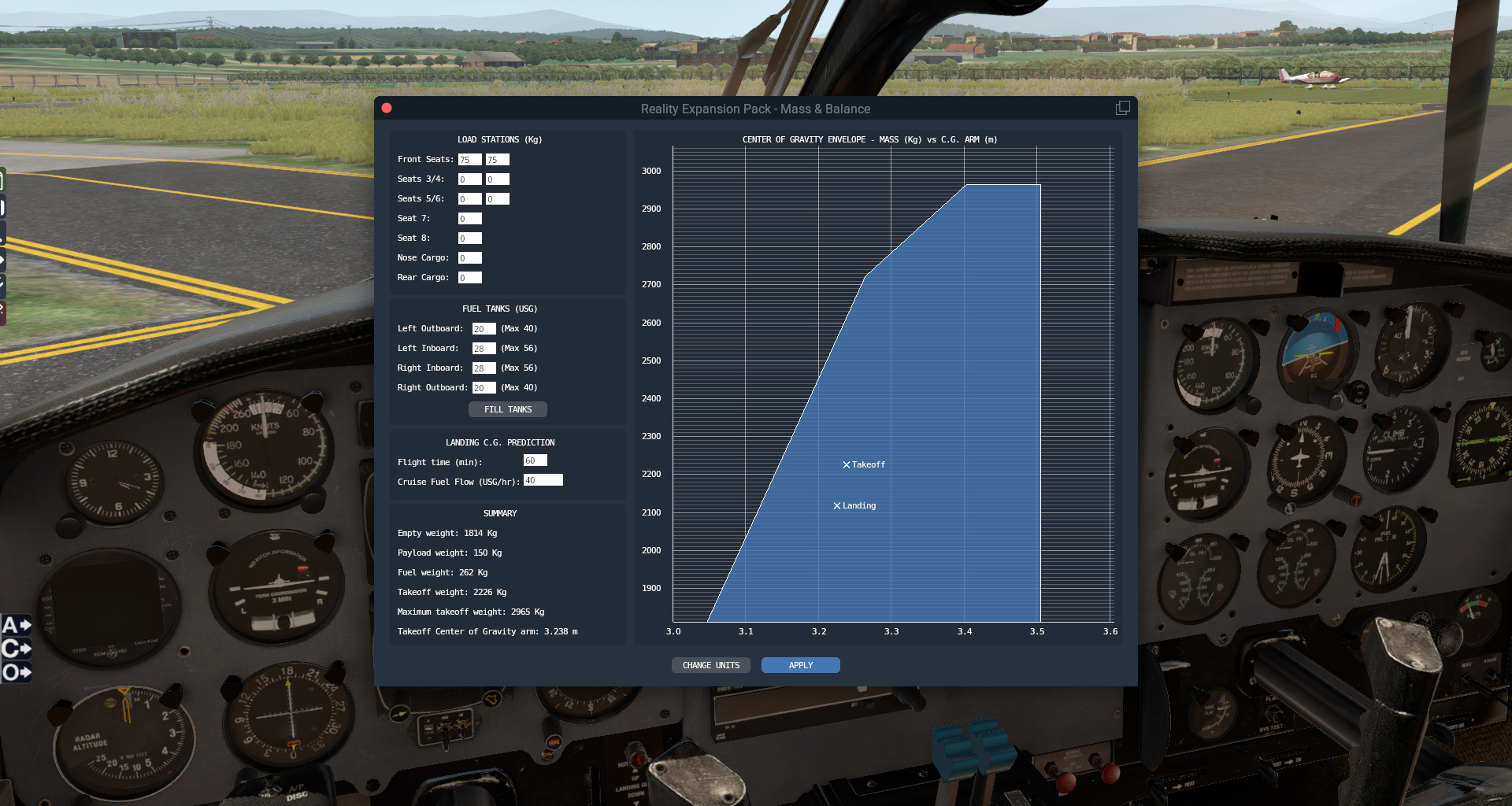The height and width of the screenshot is (806, 1512).
Task: Select the Seat 7 weight field
Action: click(470, 219)
